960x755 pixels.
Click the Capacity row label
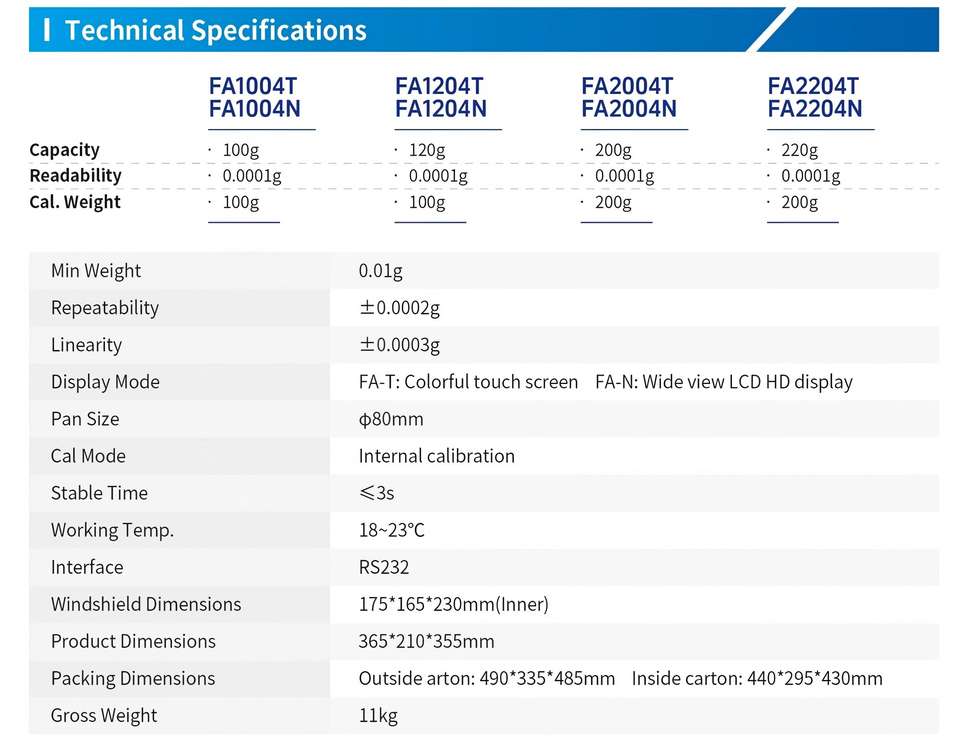64,150
